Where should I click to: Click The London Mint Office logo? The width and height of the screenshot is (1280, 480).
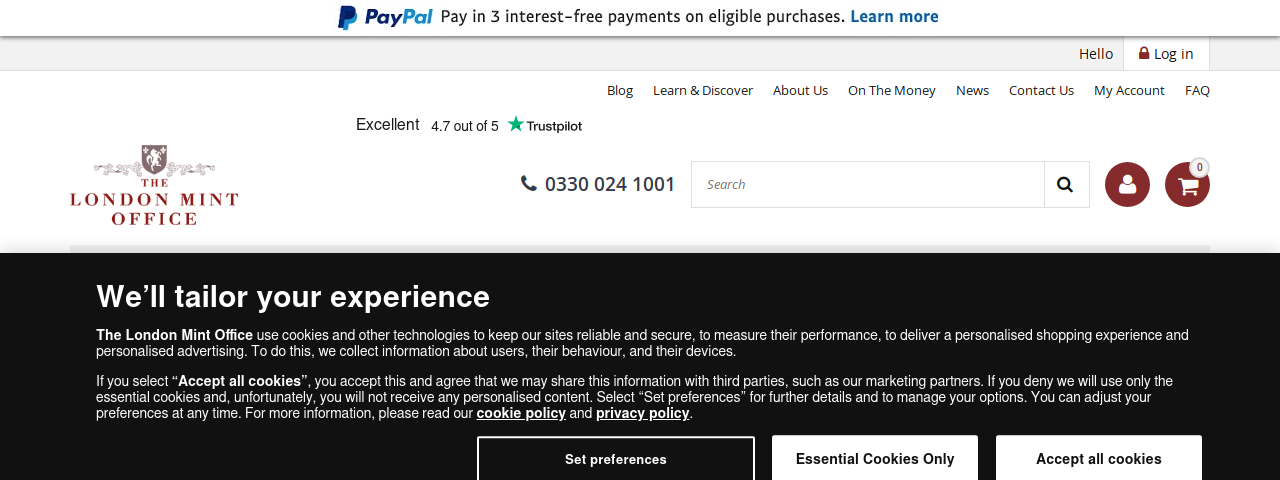(x=154, y=185)
